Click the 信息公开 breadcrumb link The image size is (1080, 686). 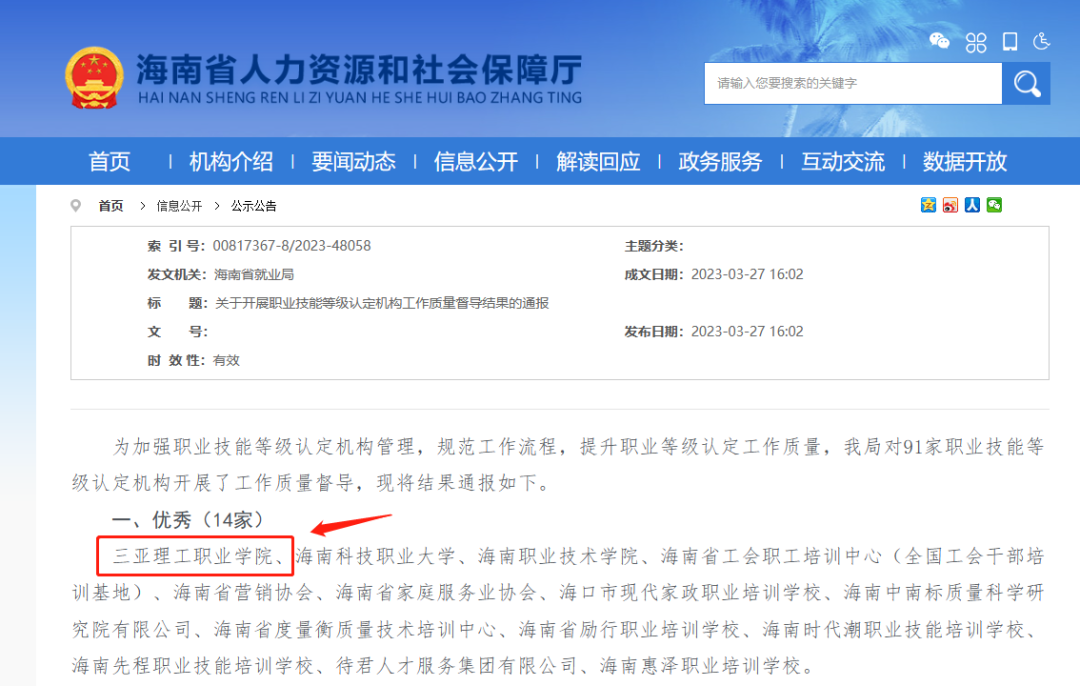[x=178, y=206]
